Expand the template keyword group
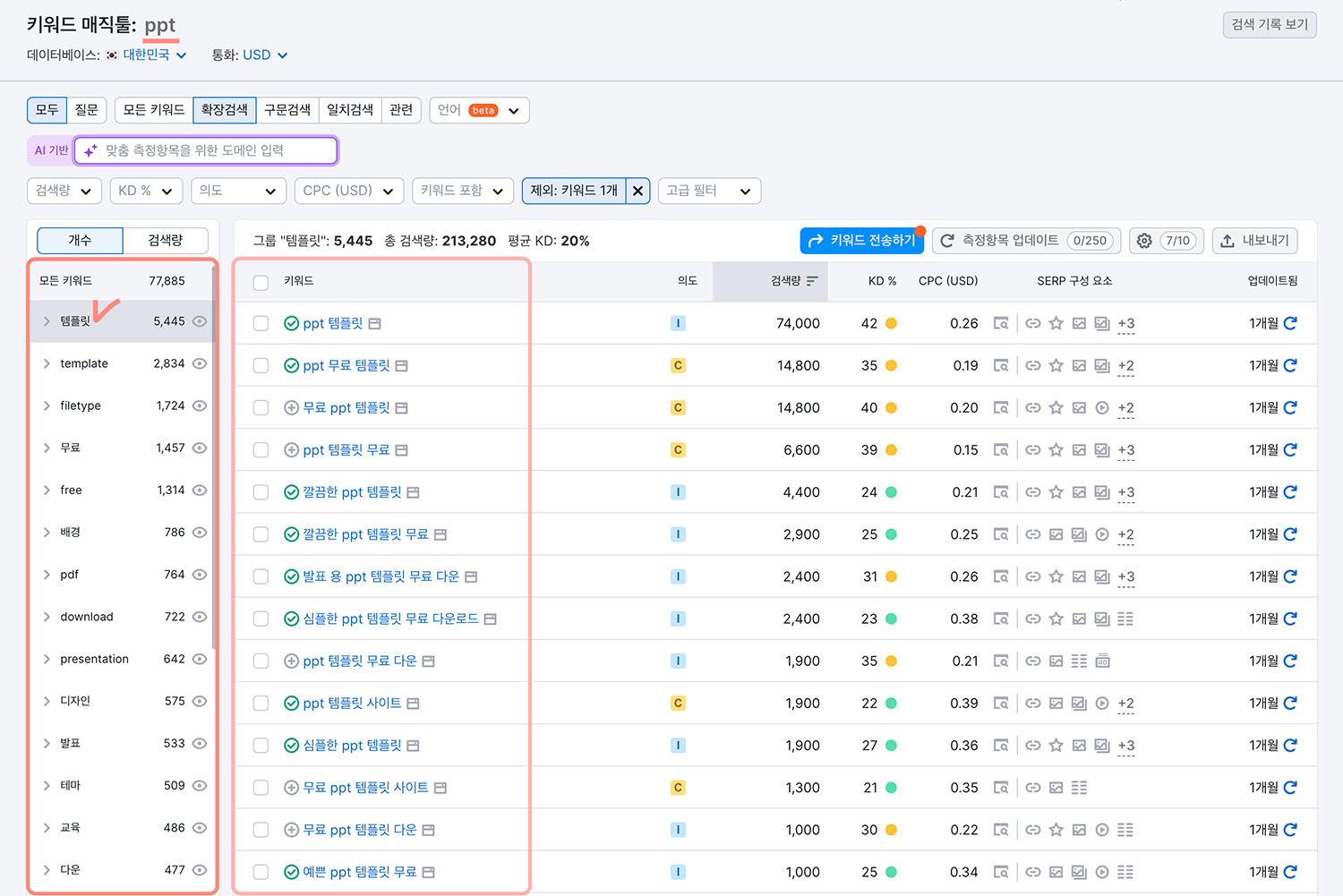This screenshot has height=896, width=1343. (47, 363)
